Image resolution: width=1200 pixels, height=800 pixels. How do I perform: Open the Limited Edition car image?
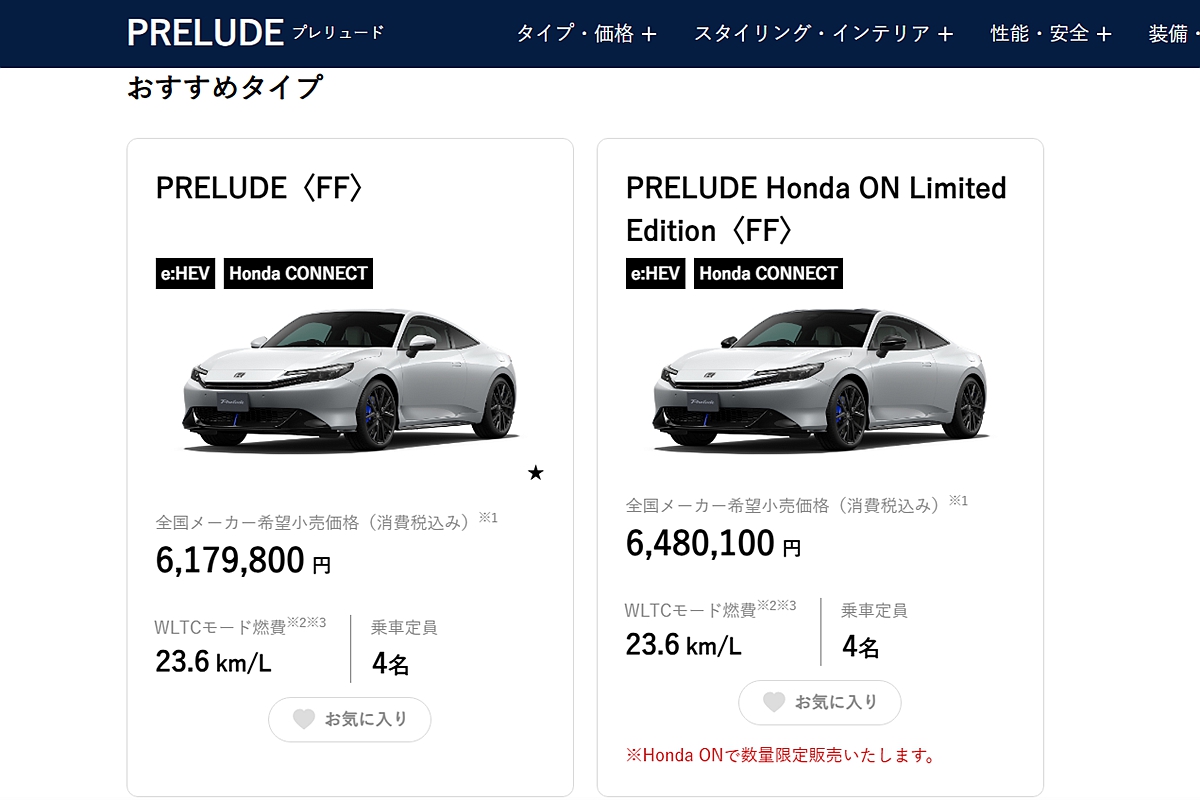tap(820, 380)
